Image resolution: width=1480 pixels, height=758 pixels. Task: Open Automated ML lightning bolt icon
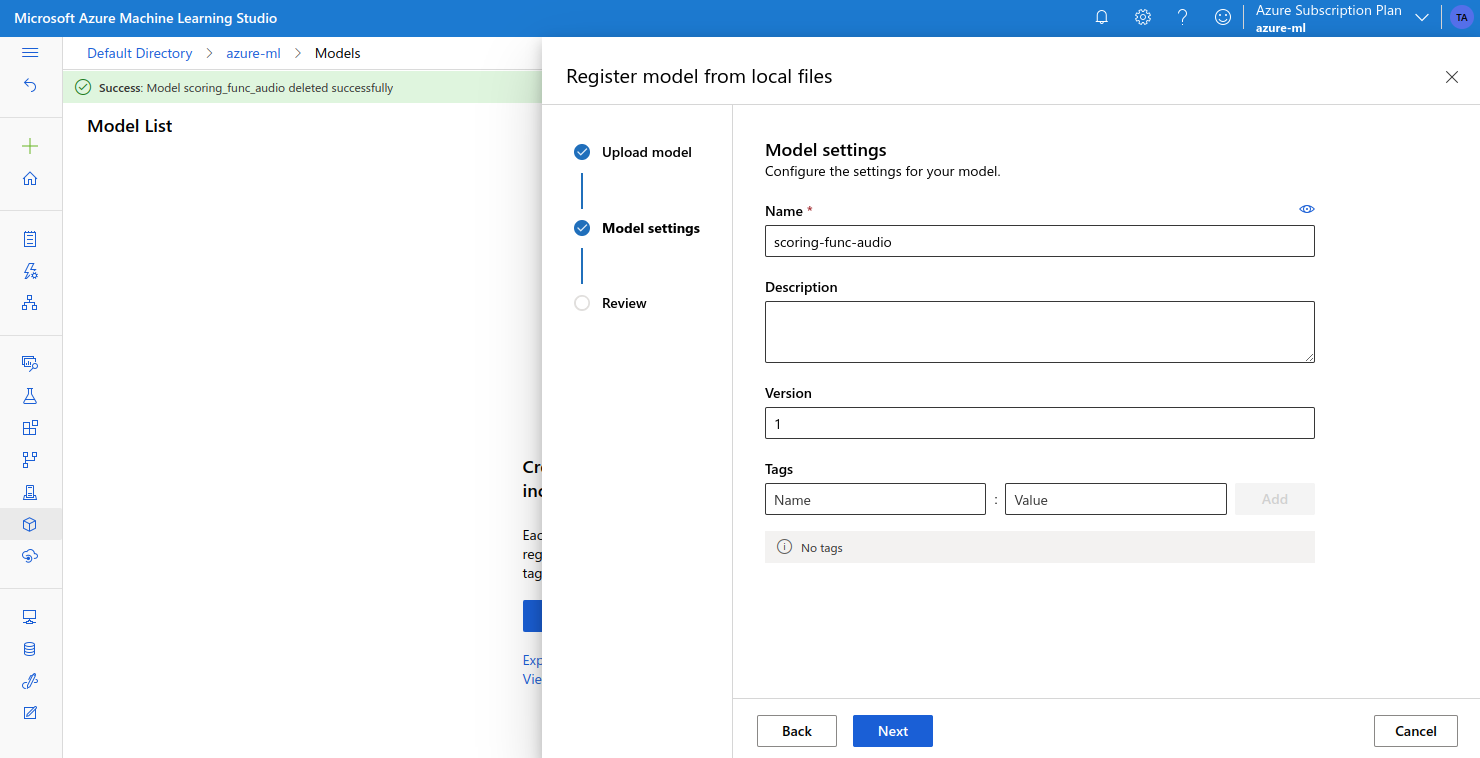(x=30, y=271)
